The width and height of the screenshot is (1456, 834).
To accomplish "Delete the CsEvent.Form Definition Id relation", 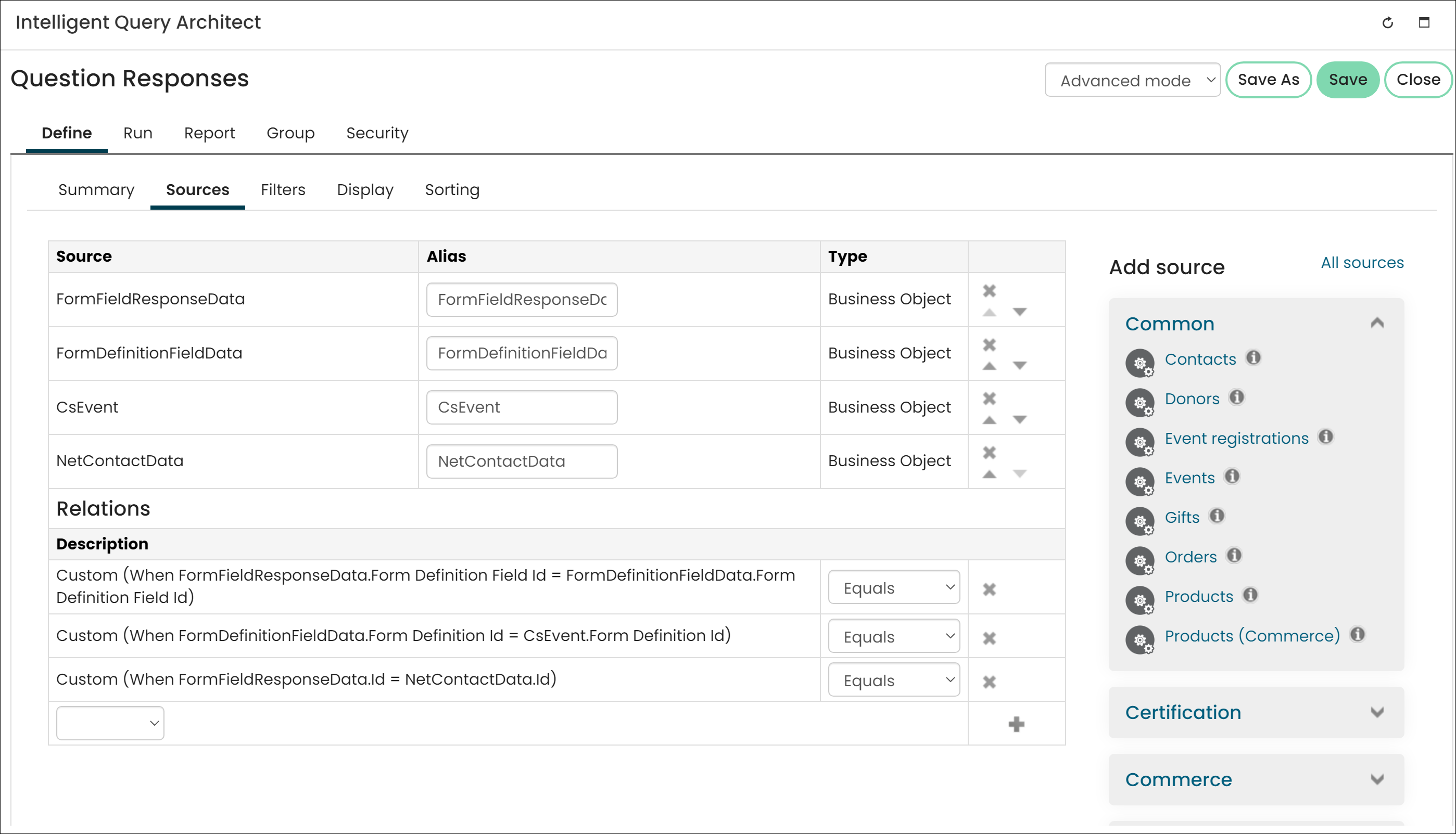I will (x=989, y=638).
